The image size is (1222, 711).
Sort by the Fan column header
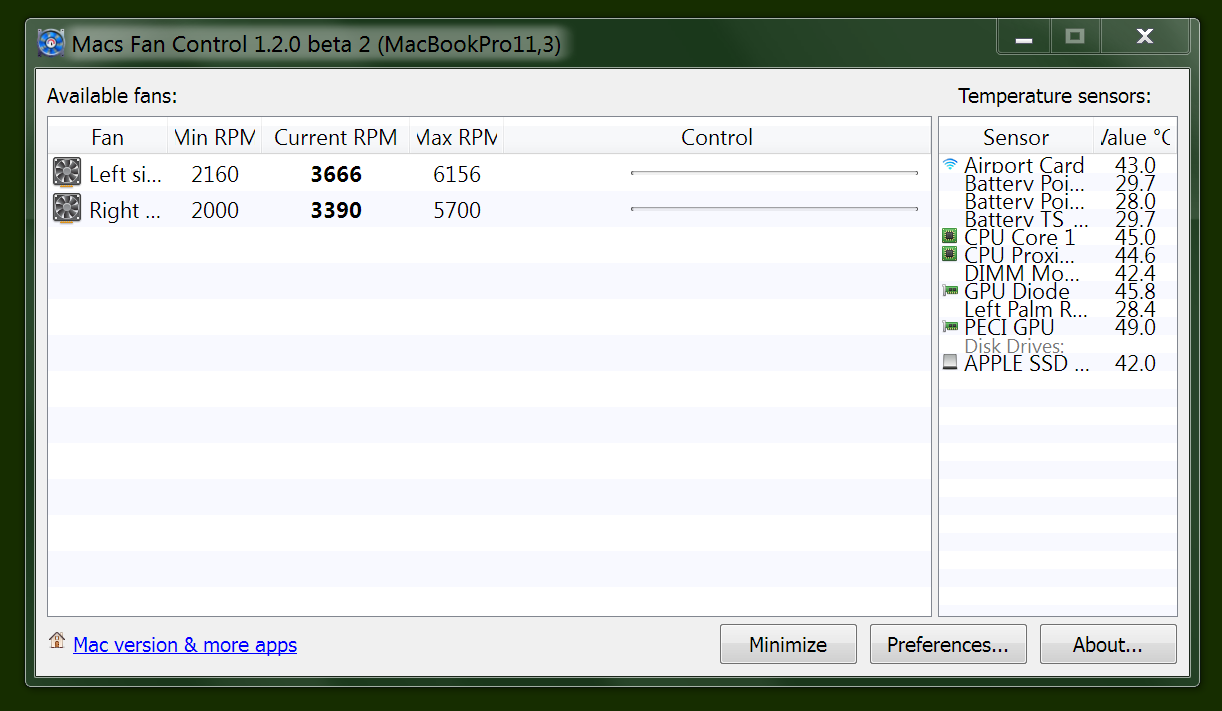[108, 137]
